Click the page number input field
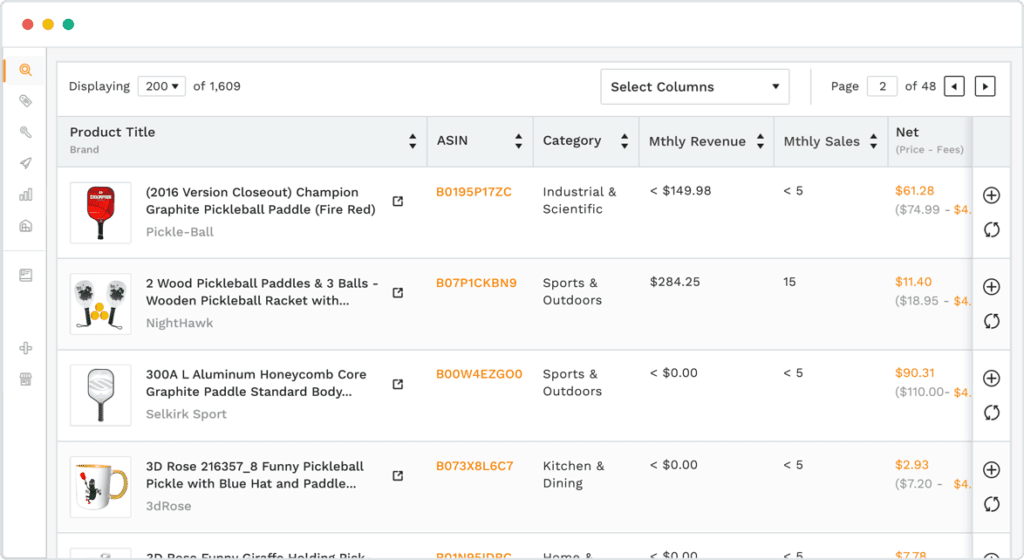The image size is (1024, 560). (882, 87)
